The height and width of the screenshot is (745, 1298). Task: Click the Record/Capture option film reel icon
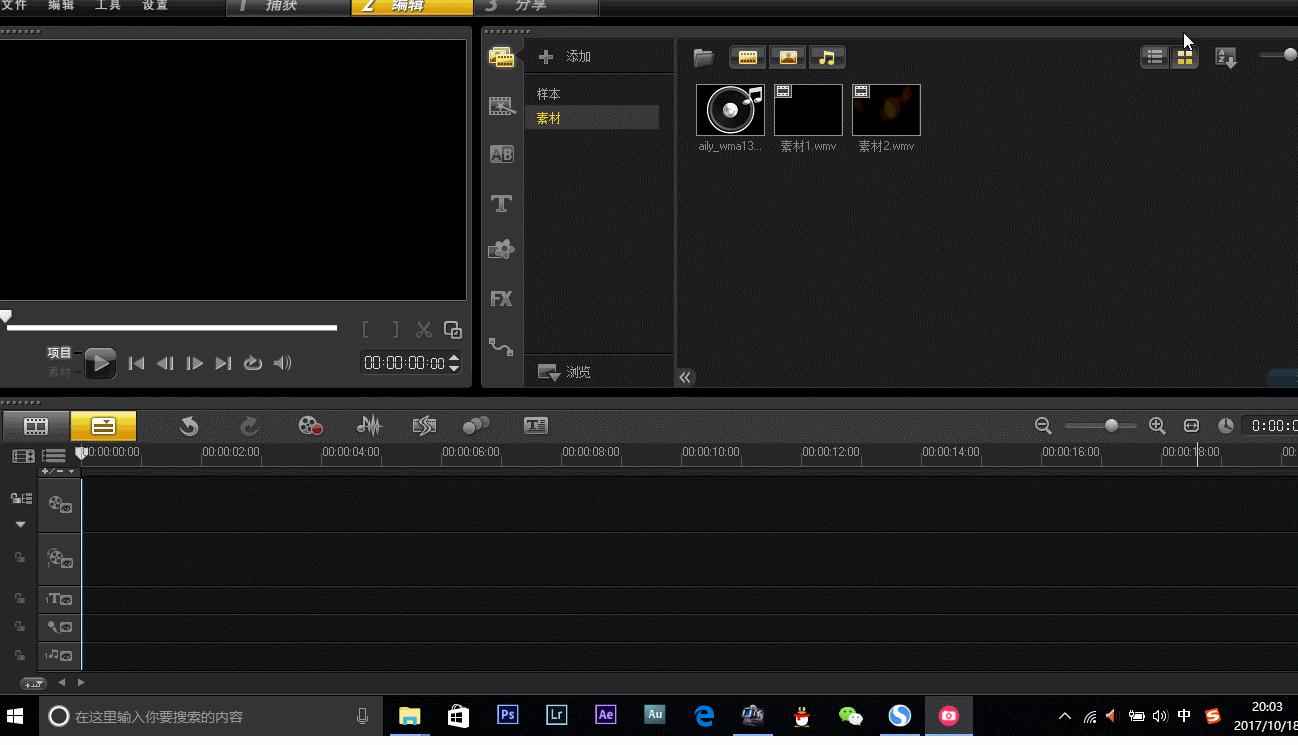coord(310,426)
